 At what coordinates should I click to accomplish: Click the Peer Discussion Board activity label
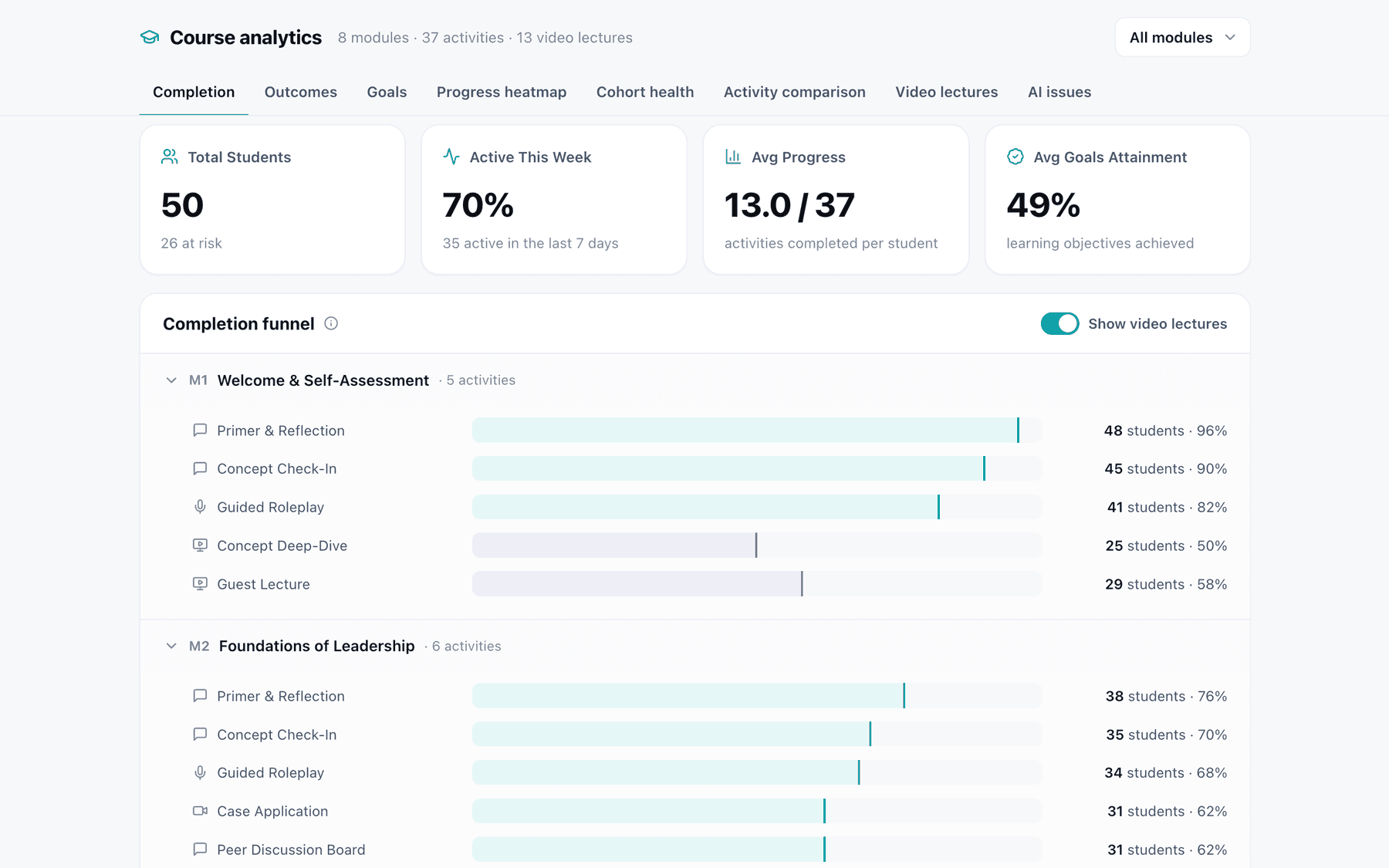[x=291, y=849]
